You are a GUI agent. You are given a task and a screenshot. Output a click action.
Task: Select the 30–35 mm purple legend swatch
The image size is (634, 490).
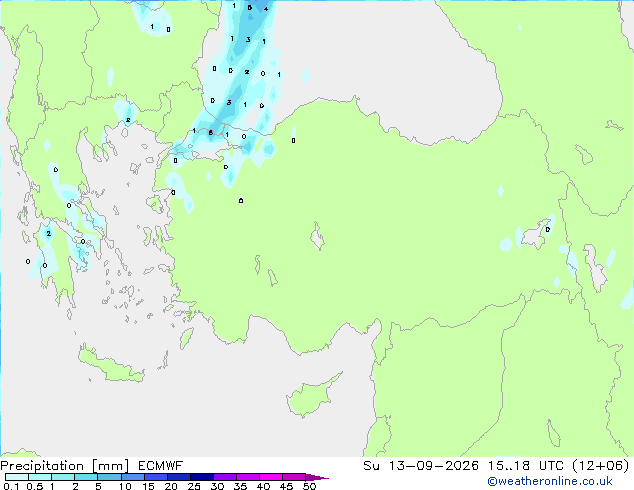[225, 477]
